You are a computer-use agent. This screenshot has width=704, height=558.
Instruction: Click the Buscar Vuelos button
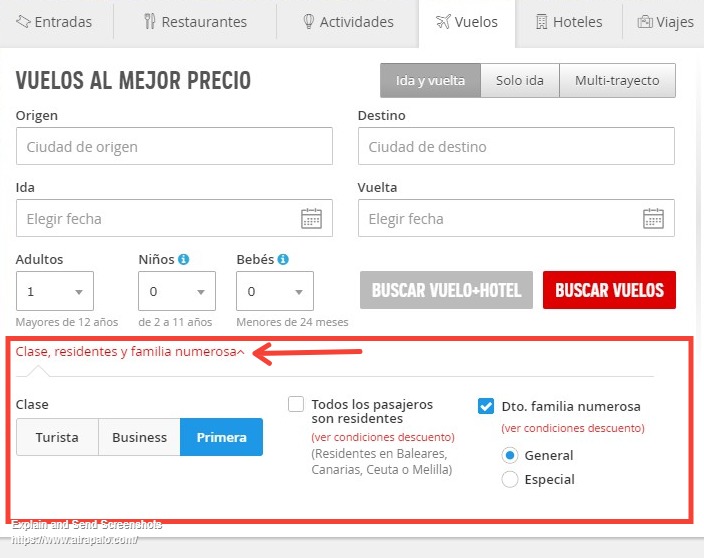pyautogui.click(x=609, y=290)
